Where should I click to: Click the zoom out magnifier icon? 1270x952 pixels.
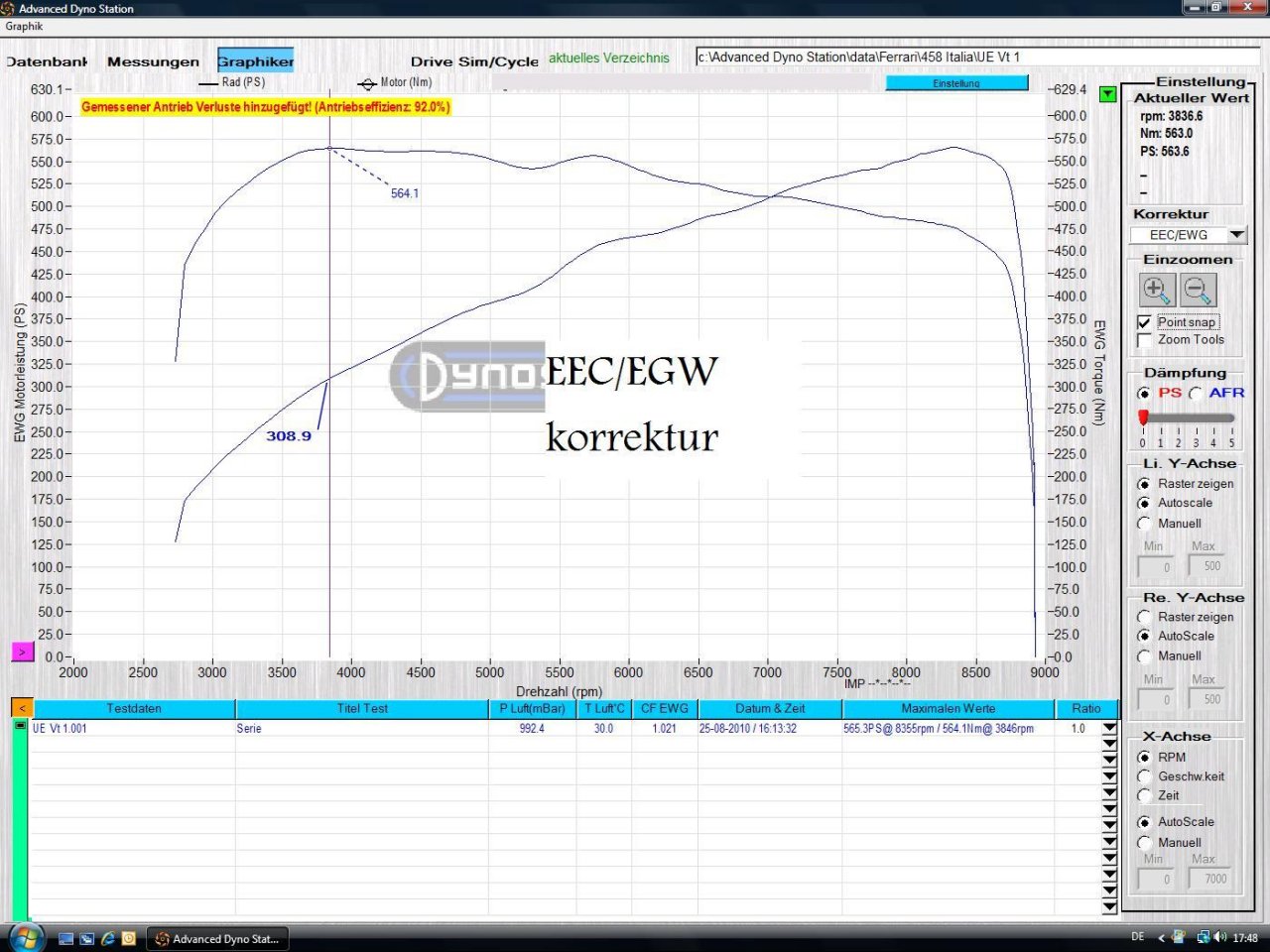coord(1199,291)
